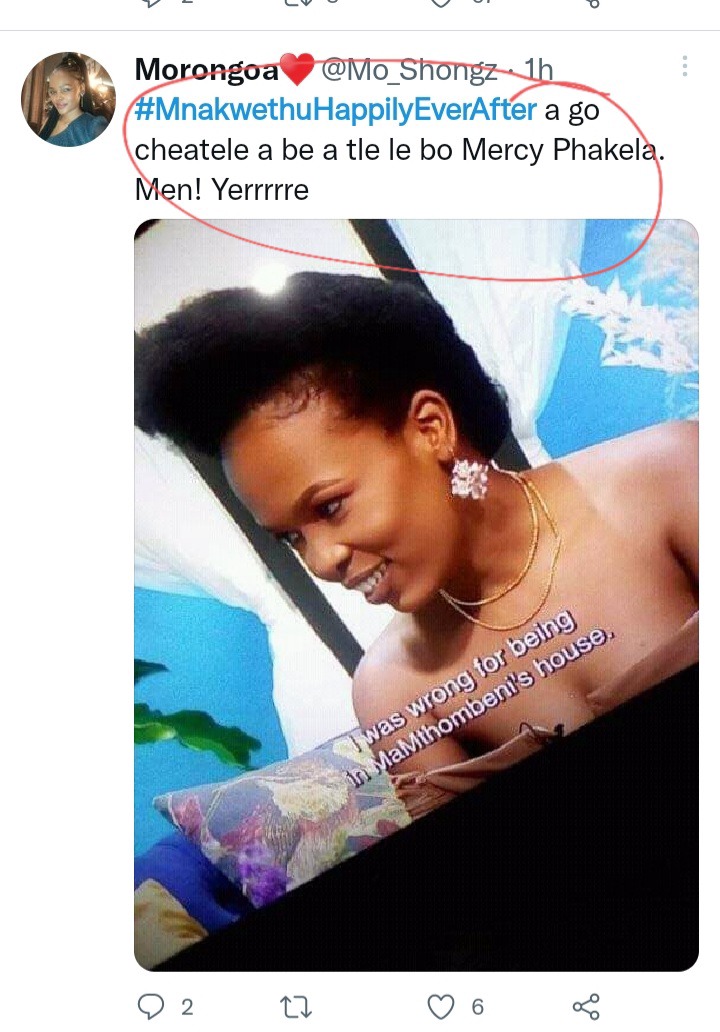Open the three-dot more options menu
This screenshot has width=720, height=1032.
pos(685,66)
